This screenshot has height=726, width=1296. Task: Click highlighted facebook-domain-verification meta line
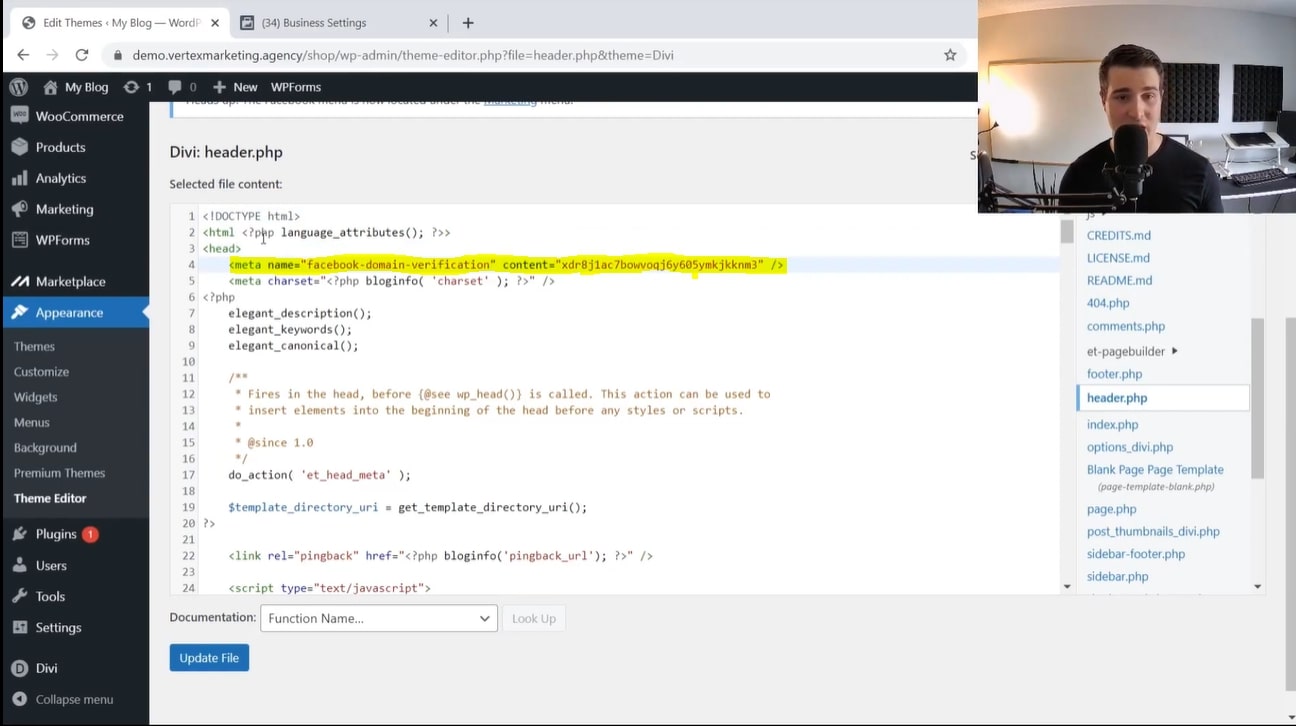507,265
